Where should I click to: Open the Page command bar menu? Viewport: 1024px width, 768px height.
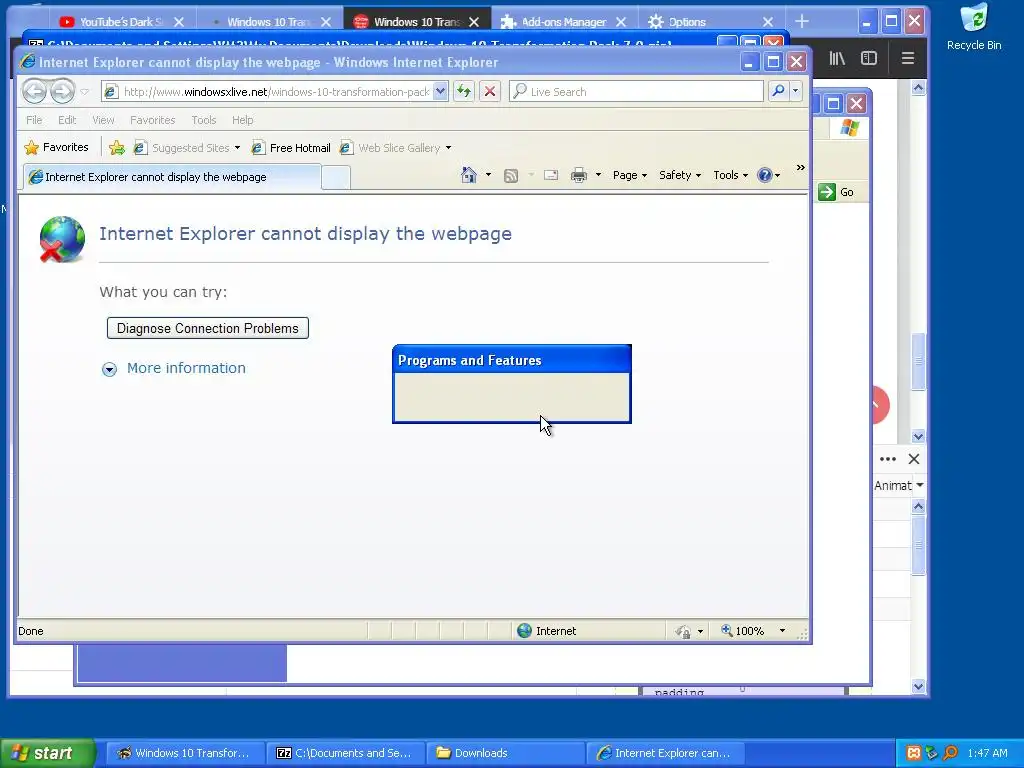[630, 175]
